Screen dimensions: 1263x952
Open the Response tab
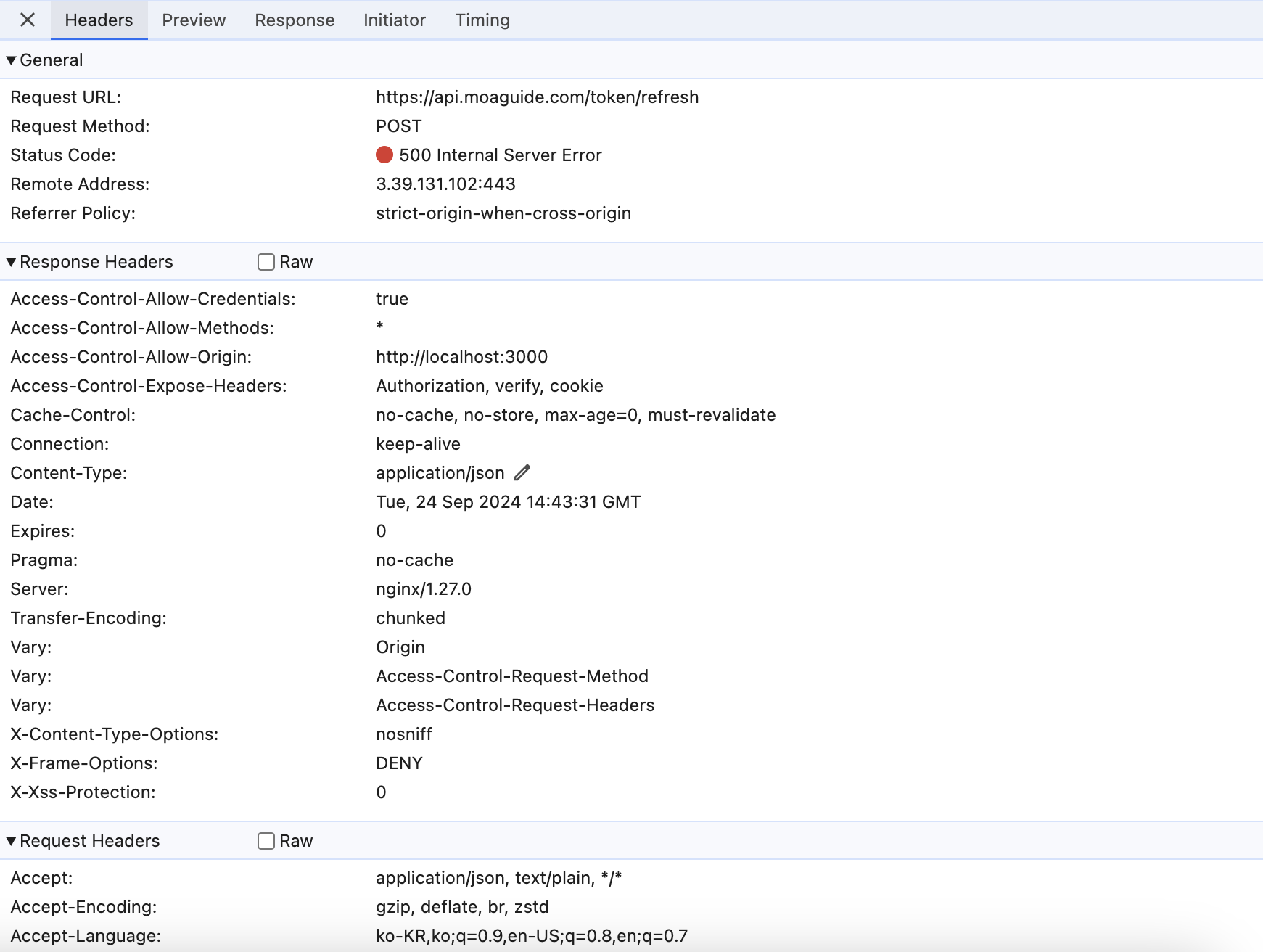point(295,20)
